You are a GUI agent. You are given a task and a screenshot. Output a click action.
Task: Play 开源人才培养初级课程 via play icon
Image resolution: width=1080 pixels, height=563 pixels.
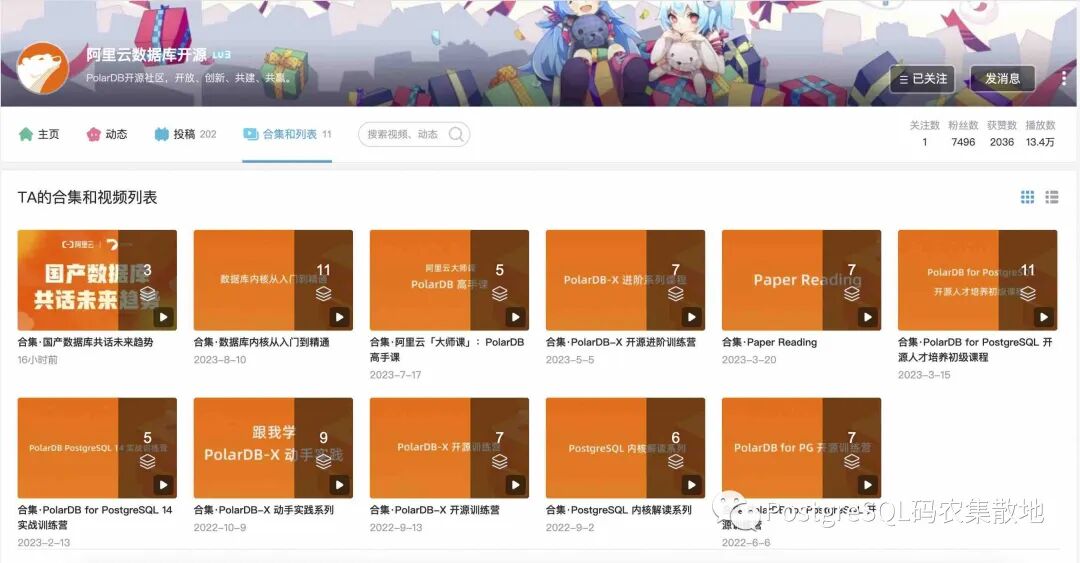pyautogui.click(x=1043, y=317)
